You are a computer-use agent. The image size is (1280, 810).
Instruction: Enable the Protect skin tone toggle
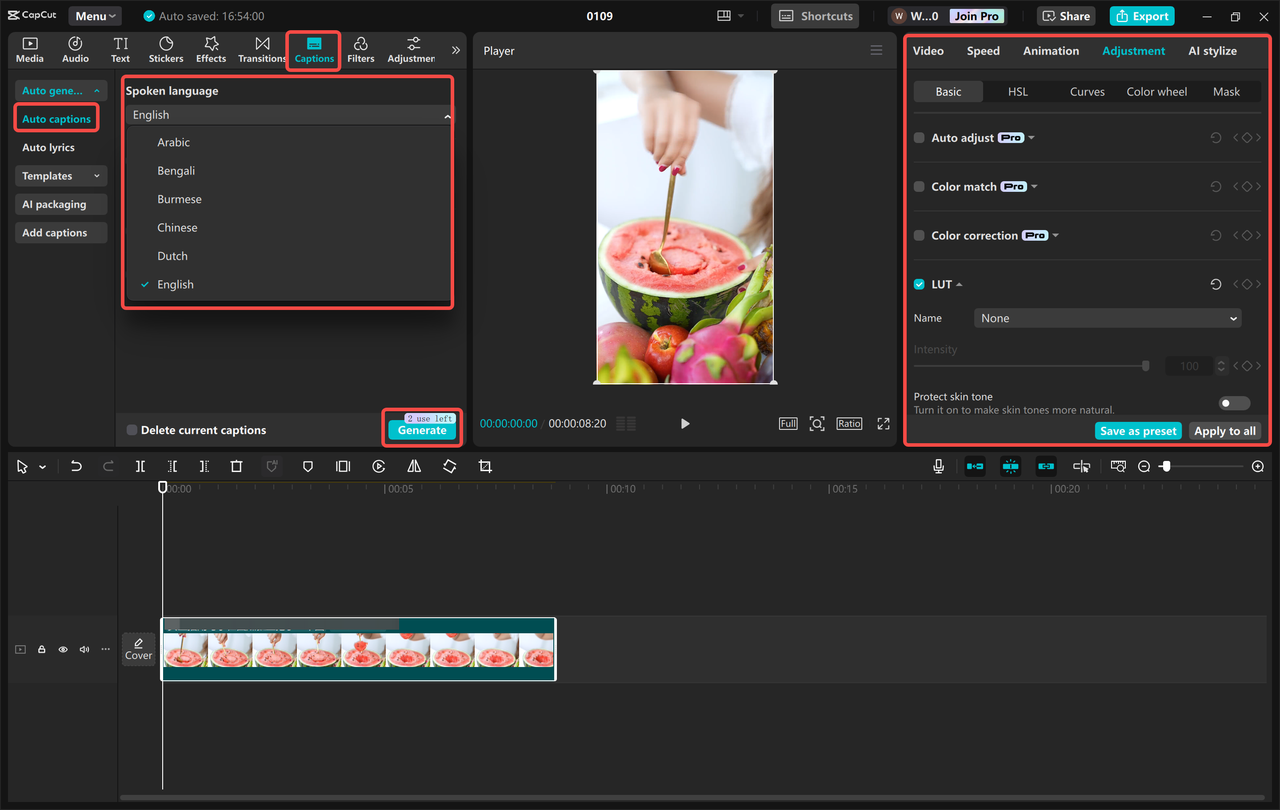point(1233,402)
